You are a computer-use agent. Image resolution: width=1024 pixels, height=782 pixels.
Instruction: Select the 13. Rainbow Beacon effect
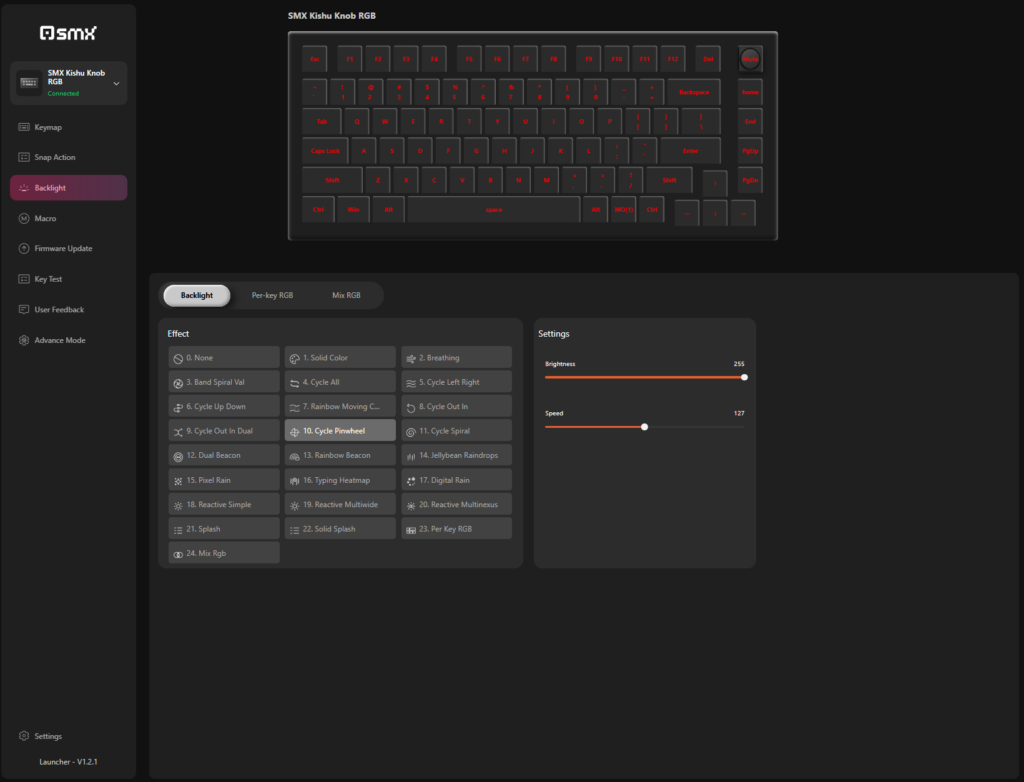pos(340,455)
